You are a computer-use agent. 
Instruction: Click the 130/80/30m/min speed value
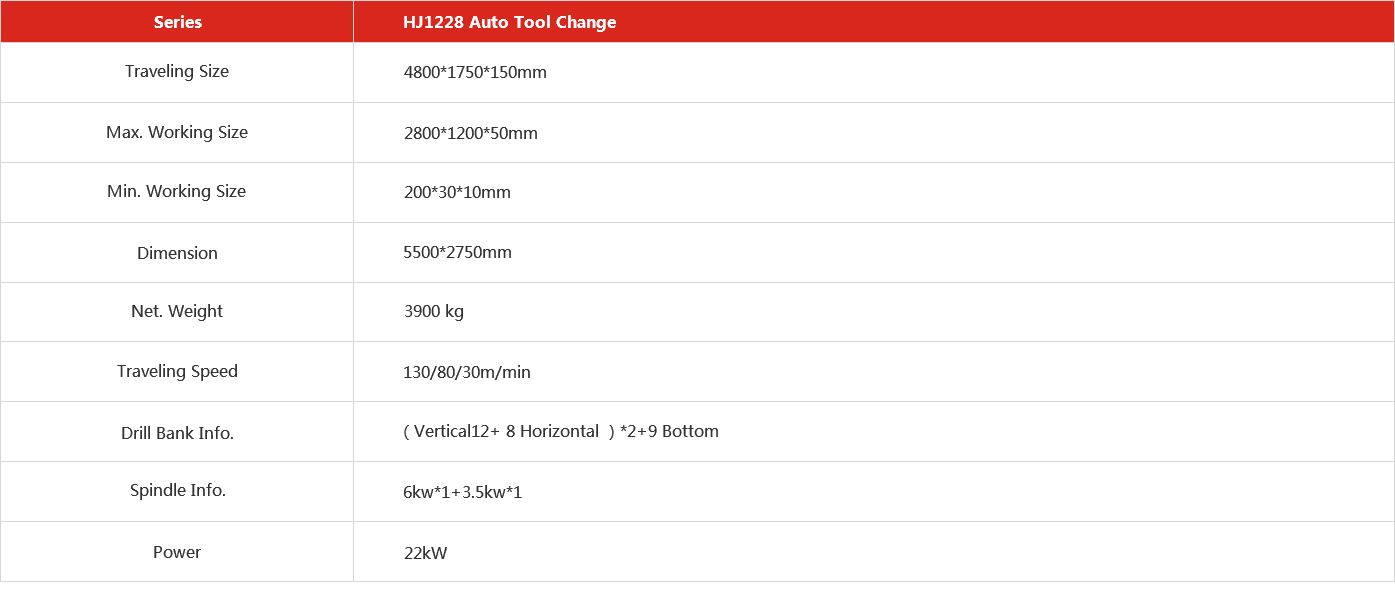point(466,372)
